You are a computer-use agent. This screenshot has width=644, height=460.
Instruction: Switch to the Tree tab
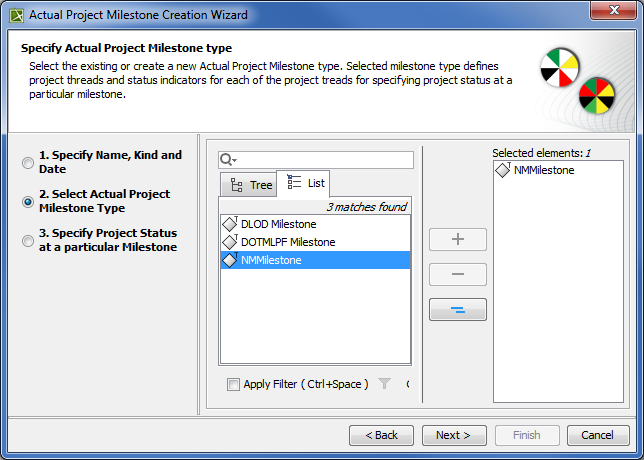(x=250, y=185)
